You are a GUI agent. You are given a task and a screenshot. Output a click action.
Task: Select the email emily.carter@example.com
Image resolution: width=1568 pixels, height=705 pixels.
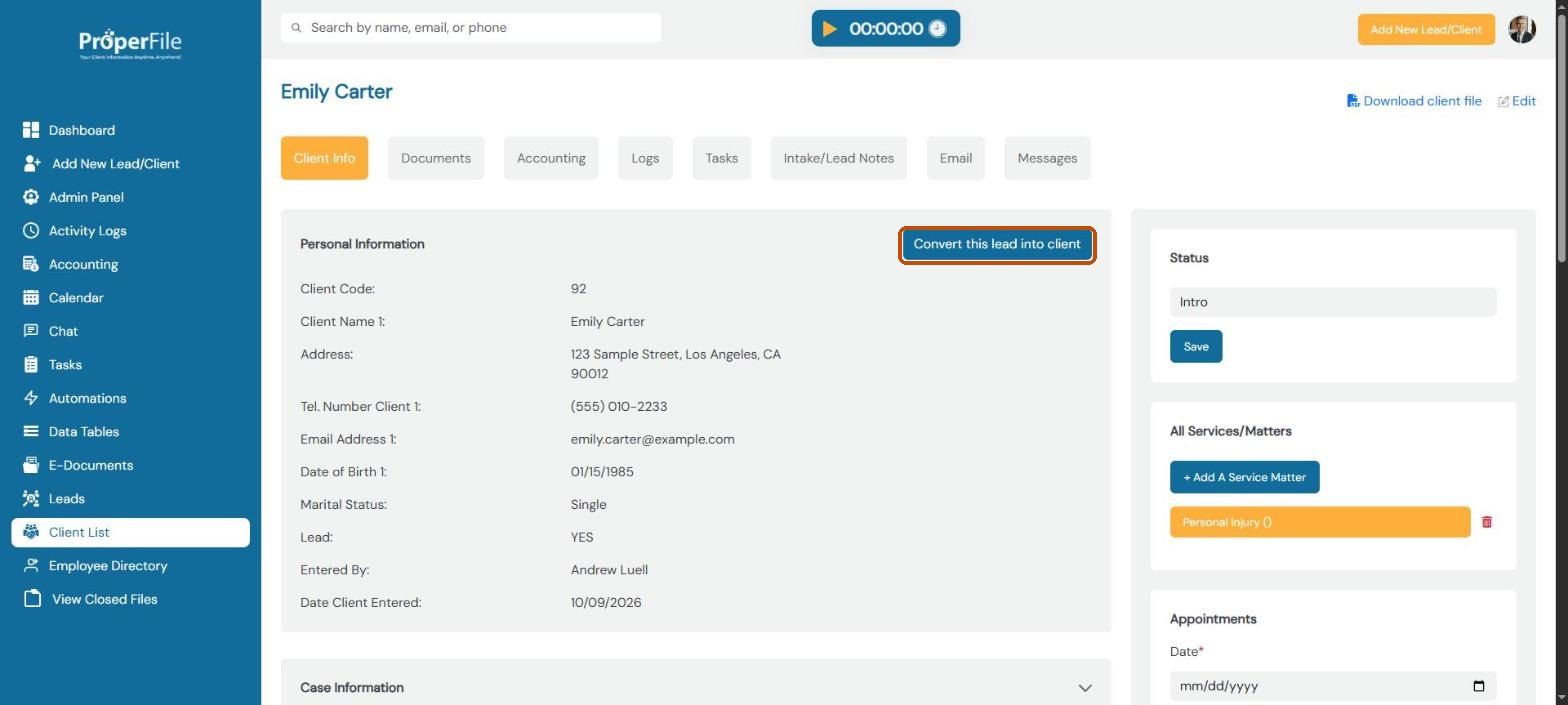(x=652, y=439)
